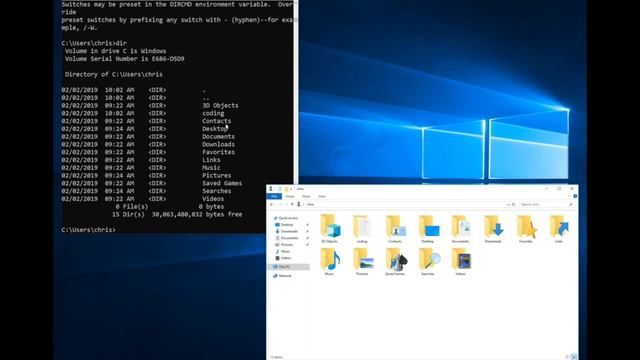Select the Saved Games folder icon
The height and width of the screenshot is (360, 640).
(395, 261)
